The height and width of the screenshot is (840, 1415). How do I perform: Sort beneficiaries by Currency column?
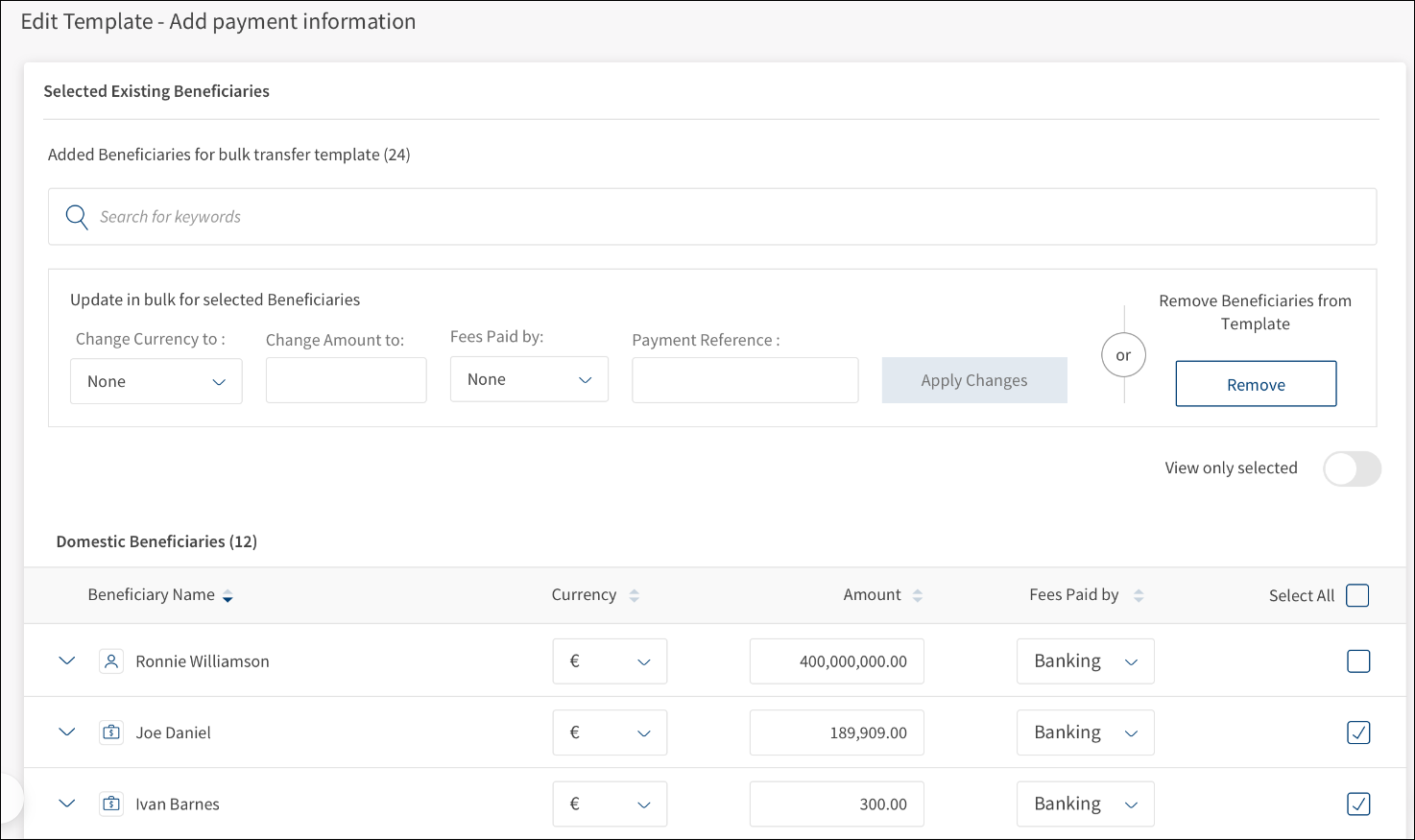(634, 596)
